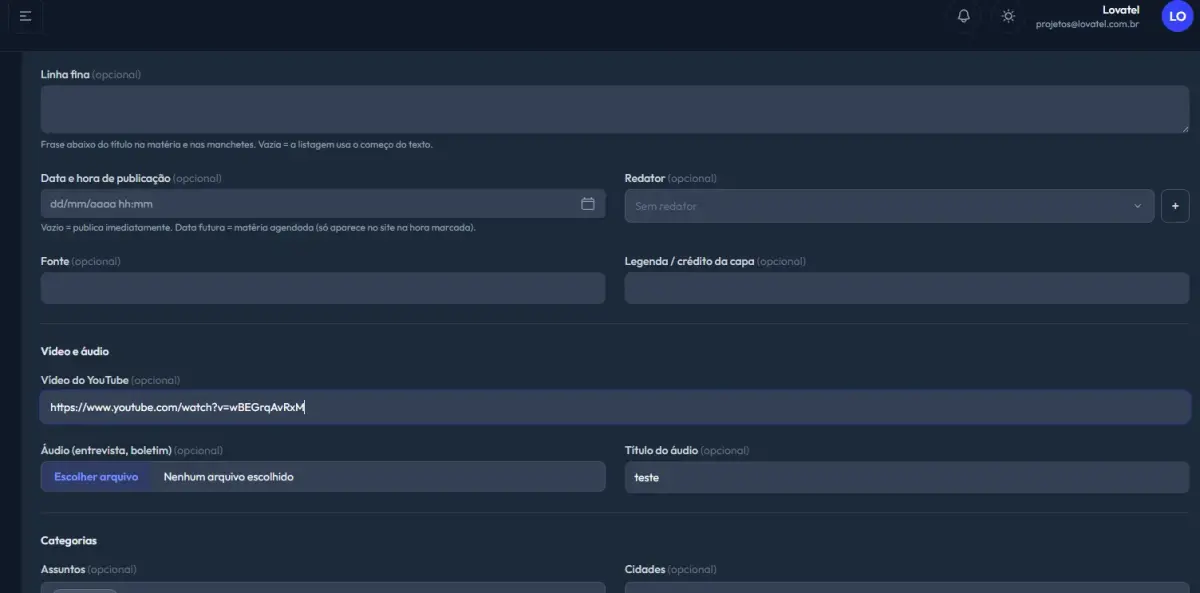1200x593 pixels.
Task: Click into the Fonte input
Action: pos(323,288)
